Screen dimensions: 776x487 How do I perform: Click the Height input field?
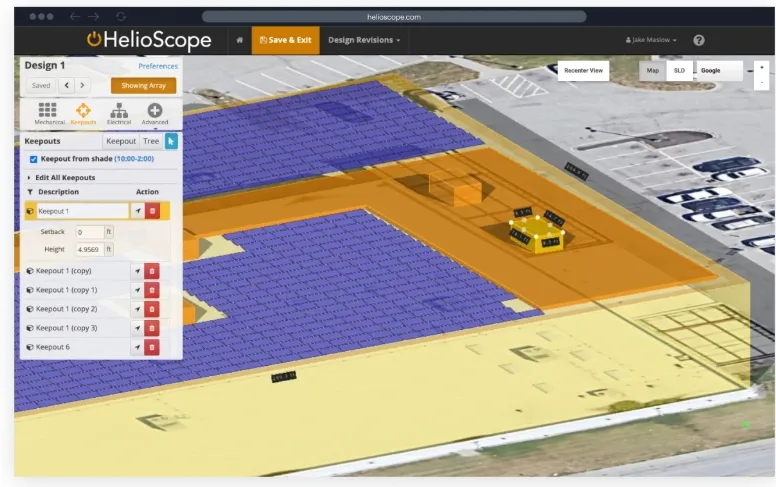click(x=93, y=249)
